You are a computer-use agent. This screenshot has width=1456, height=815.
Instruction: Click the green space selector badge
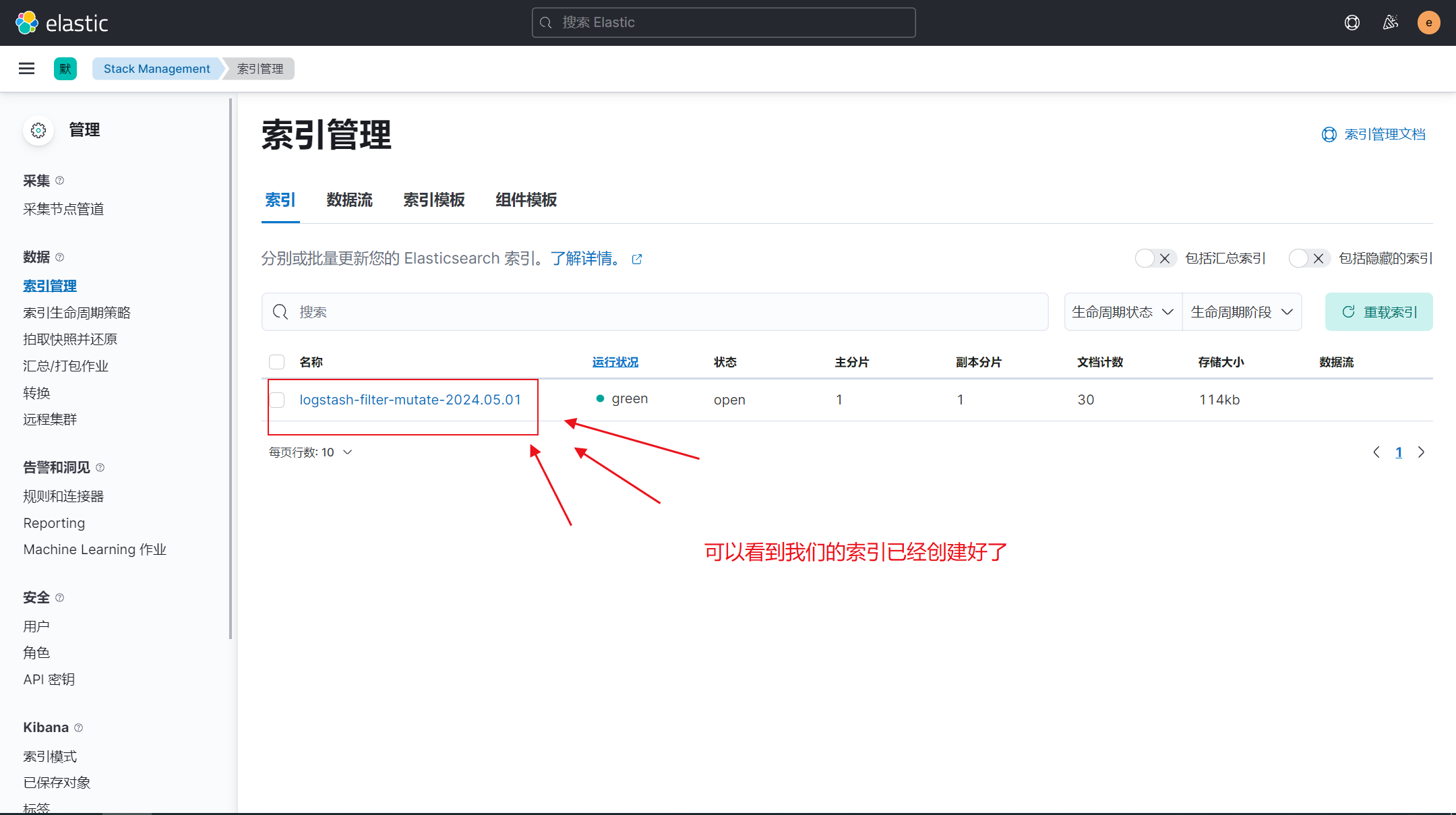[65, 68]
